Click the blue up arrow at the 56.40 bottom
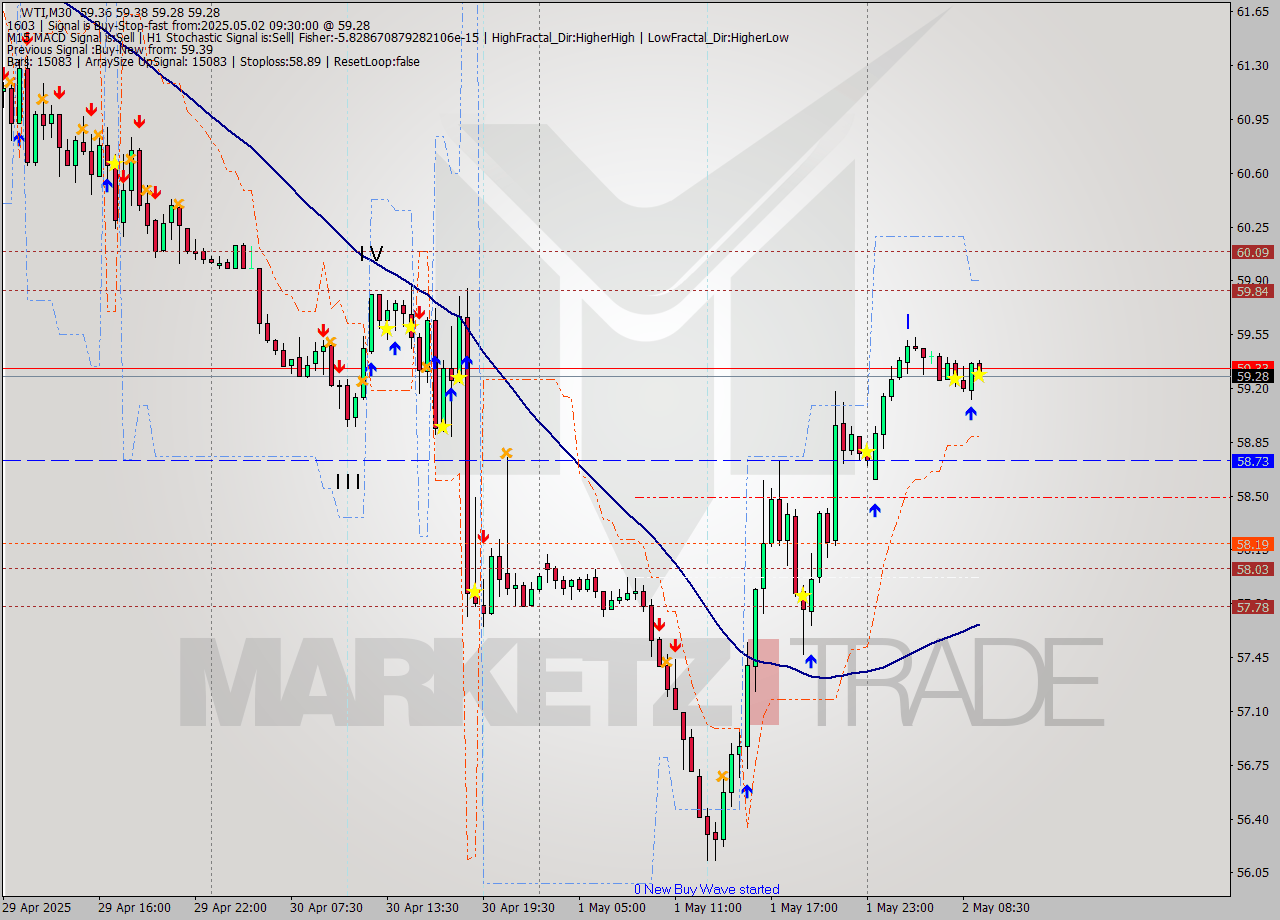 [x=747, y=791]
